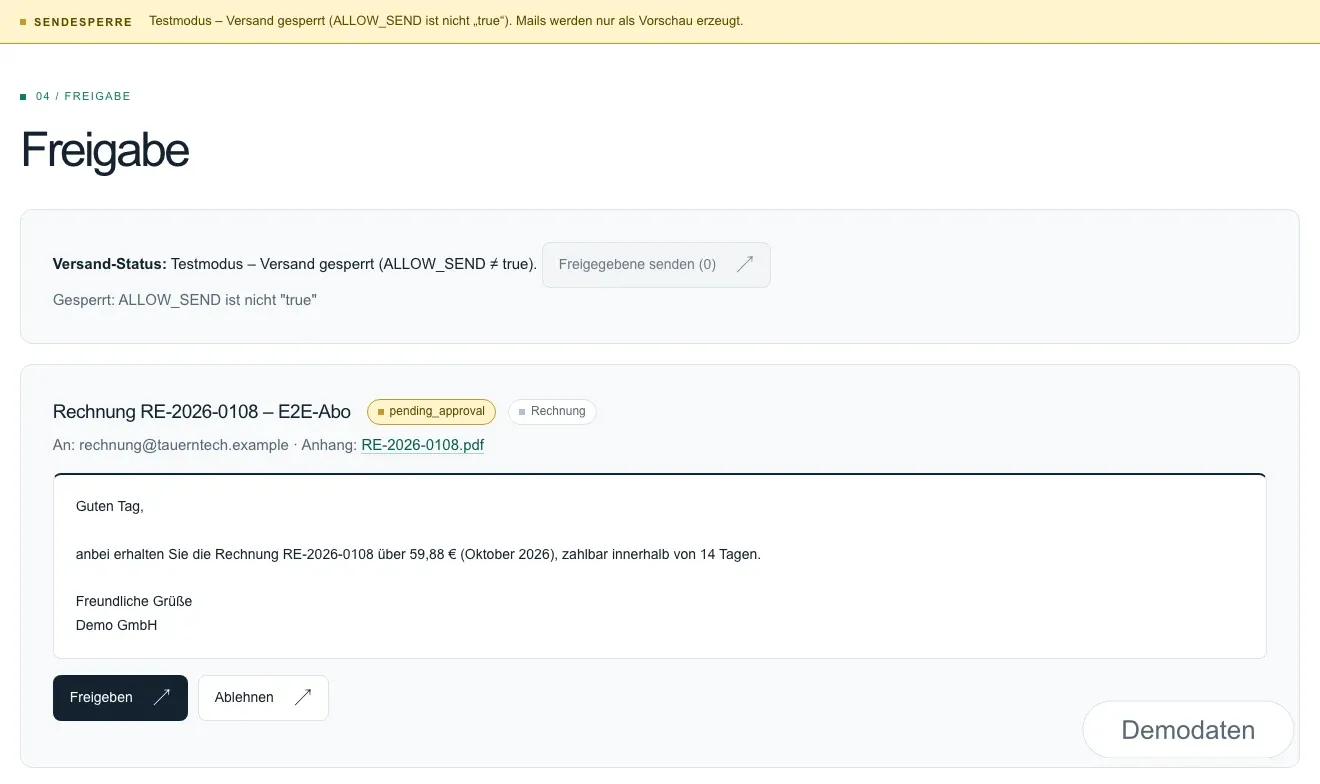The width and height of the screenshot is (1320, 784).
Task: Click the Freundliche Grüße line
Action: coord(134,602)
